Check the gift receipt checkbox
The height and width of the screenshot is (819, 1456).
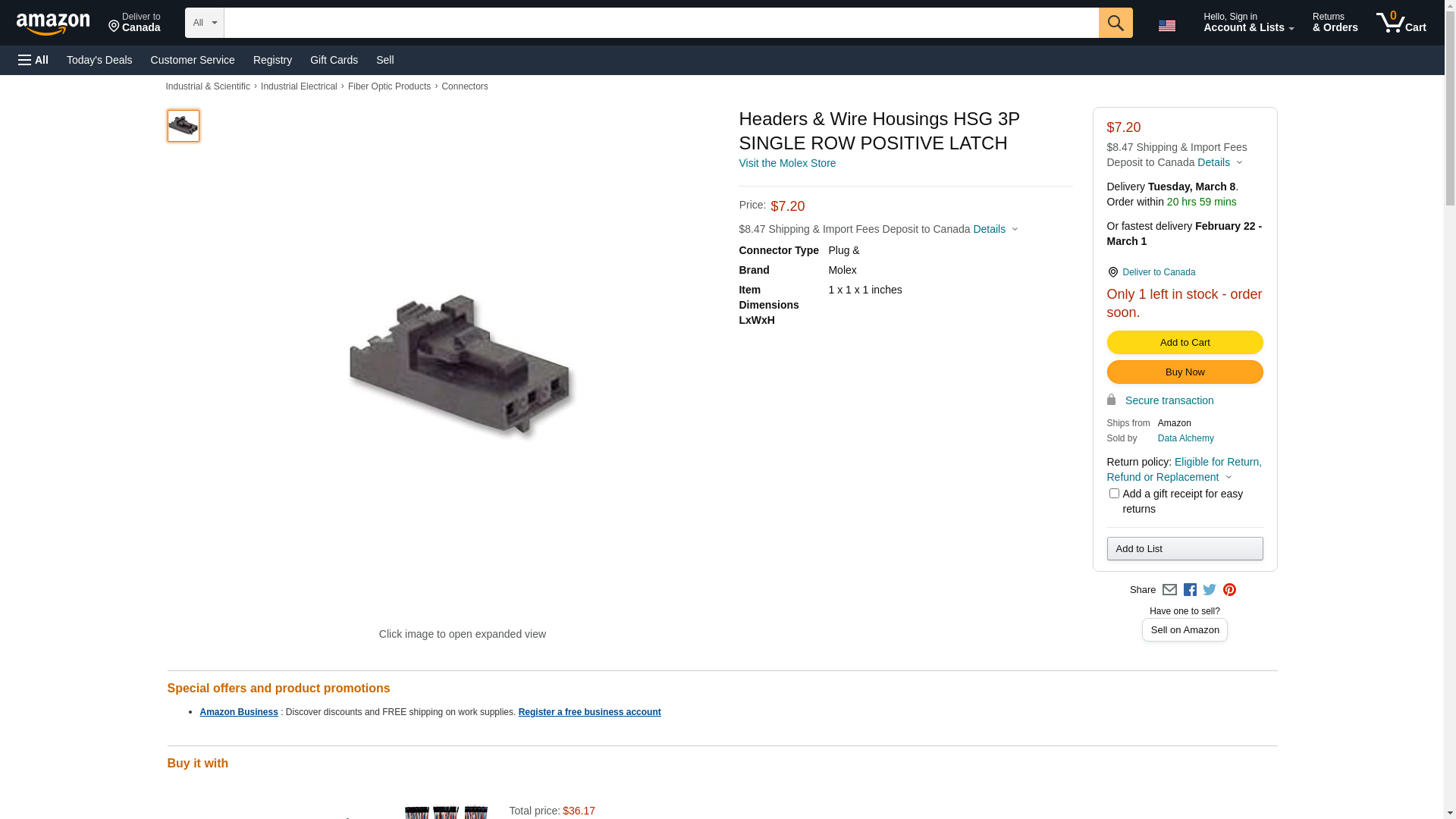click(1114, 494)
